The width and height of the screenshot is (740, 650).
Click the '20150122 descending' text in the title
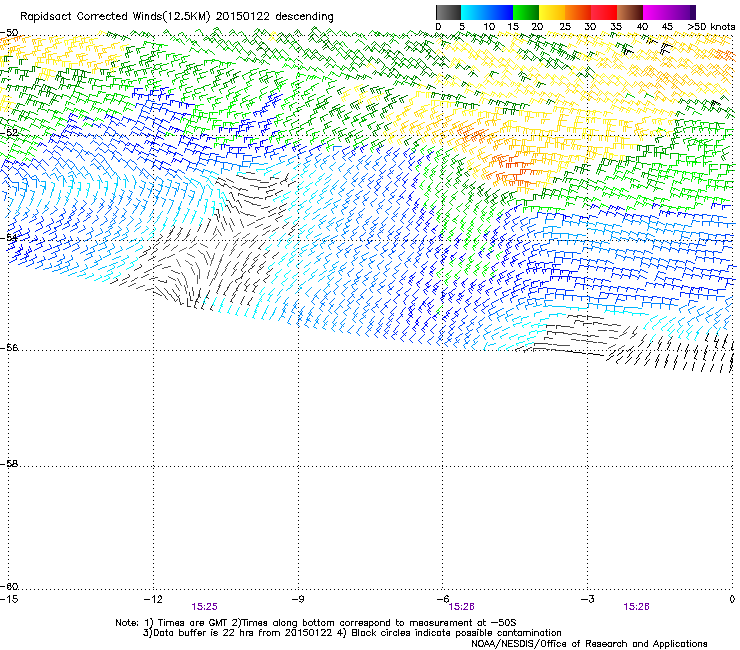point(275,17)
